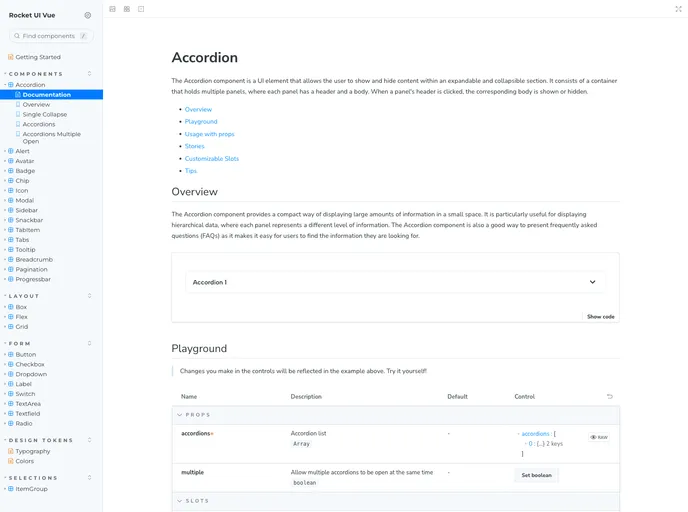Click the Typography document icon
Image resolution: width=688 pixels, height=512 pixels.
pyautogui.click(x=11, y=451)
